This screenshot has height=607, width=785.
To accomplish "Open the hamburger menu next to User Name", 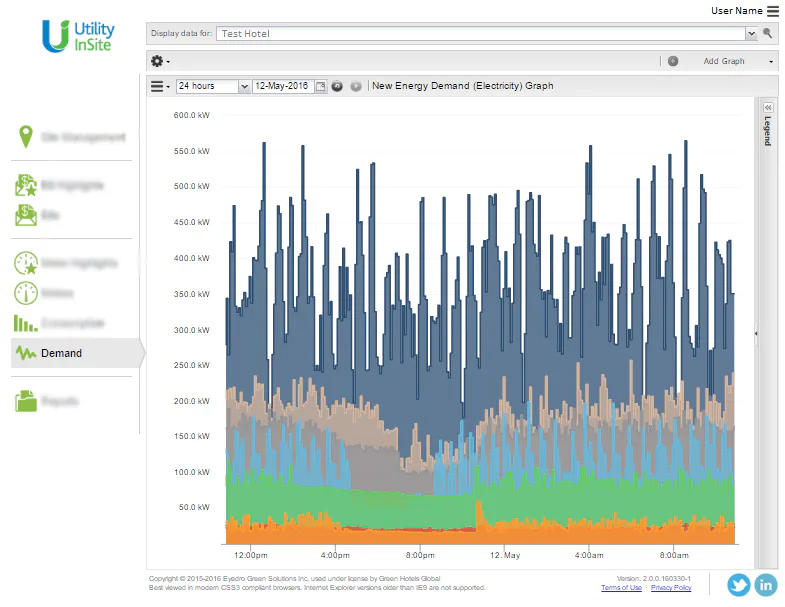I will coord(772,11).
